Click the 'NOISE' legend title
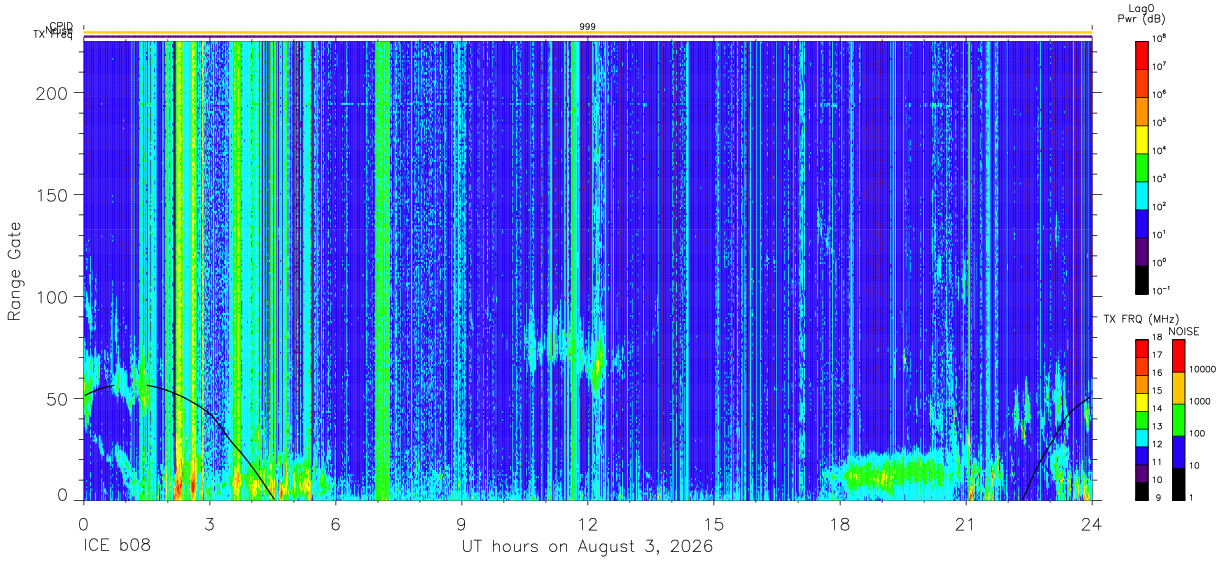Image resolution: width=1228 pixels, height=567 pixels. (1183, 331)
